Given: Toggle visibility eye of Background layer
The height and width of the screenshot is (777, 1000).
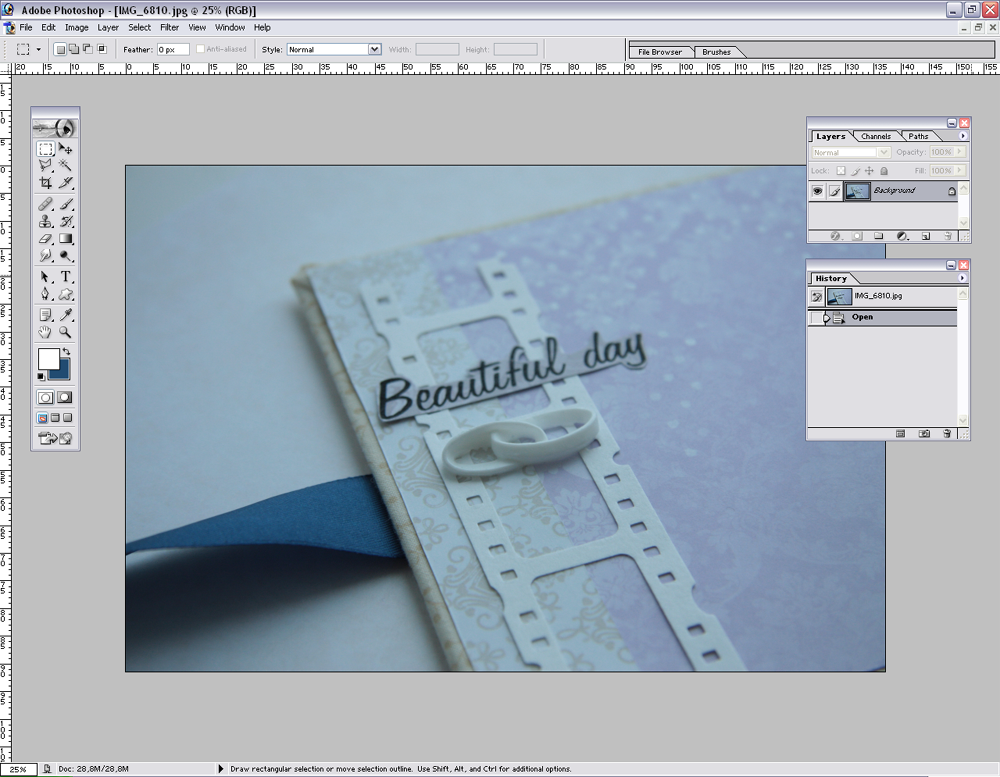Looking at the screenshot, I should 817,191.
